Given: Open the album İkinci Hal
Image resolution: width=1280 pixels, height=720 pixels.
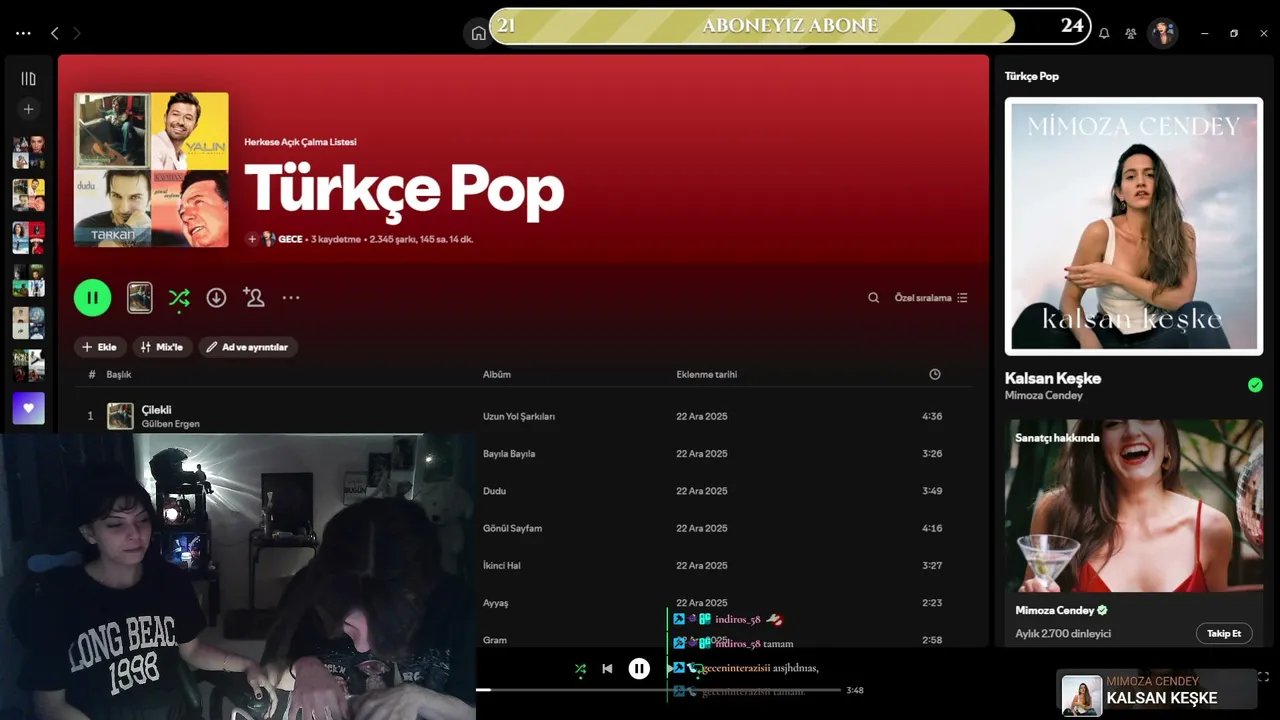Looking at the screenshot, I should click(x=502, y=566).
